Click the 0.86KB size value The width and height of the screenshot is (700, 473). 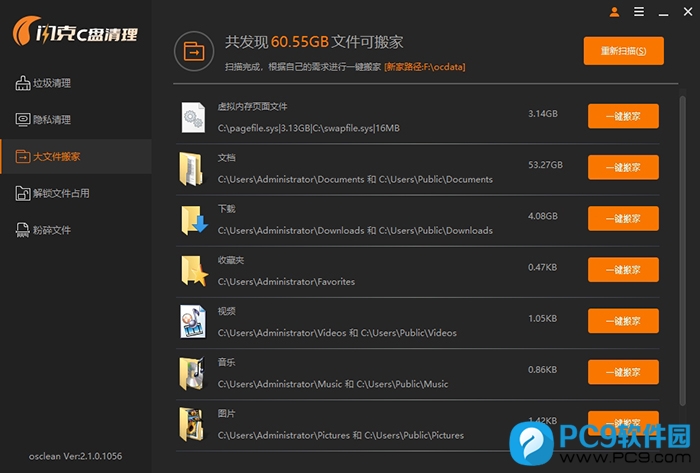point(542,370)
